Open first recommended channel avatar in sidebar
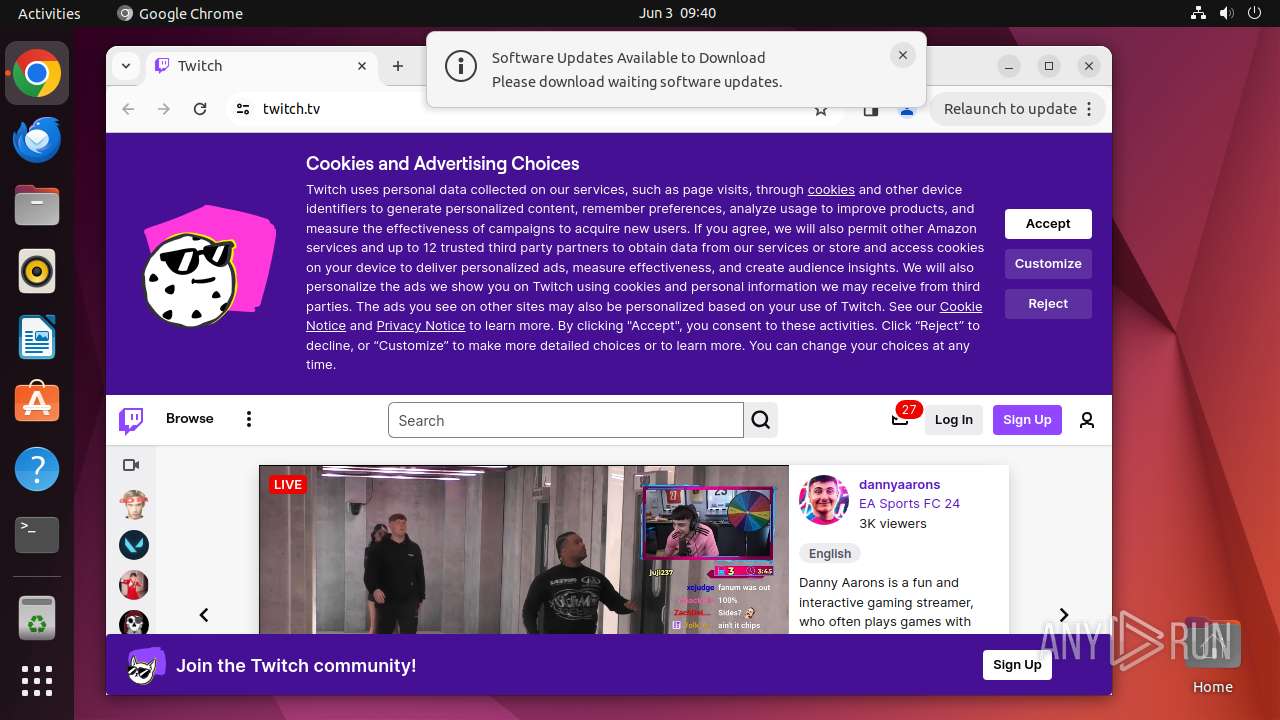The width and height of the screenshot is (1280, 720). [x=134, y=505]
